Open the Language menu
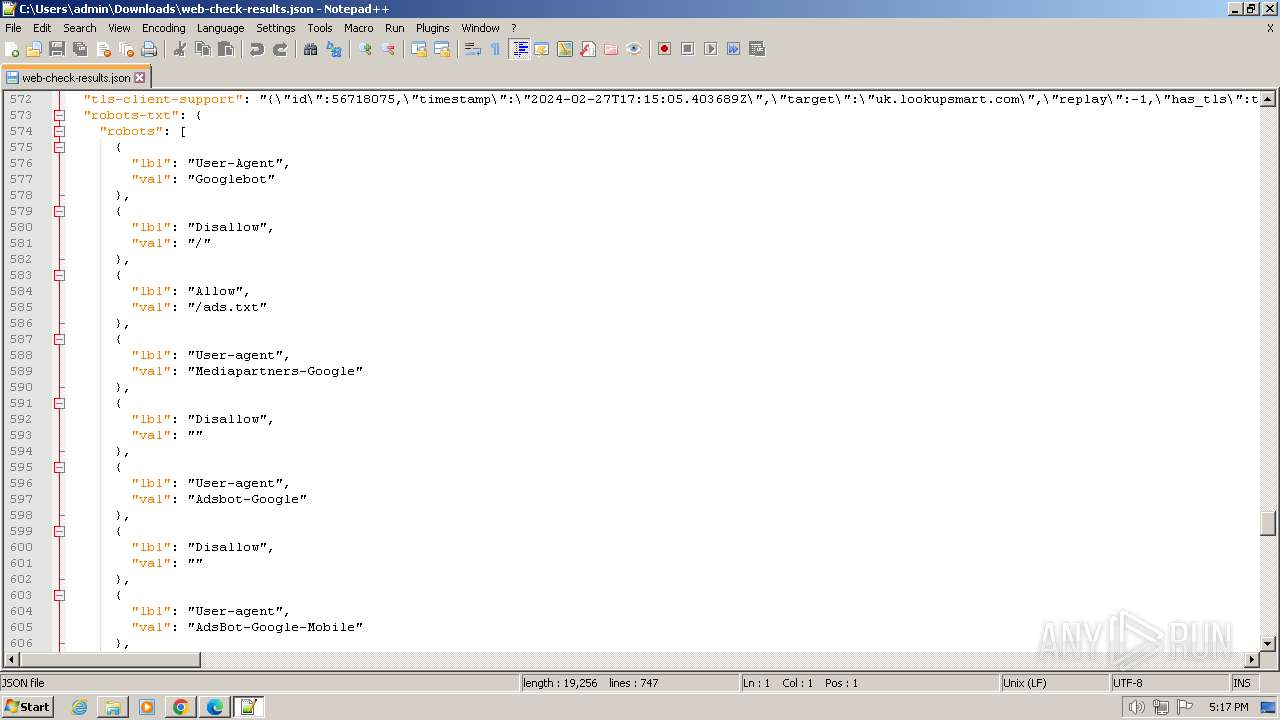 220,28
